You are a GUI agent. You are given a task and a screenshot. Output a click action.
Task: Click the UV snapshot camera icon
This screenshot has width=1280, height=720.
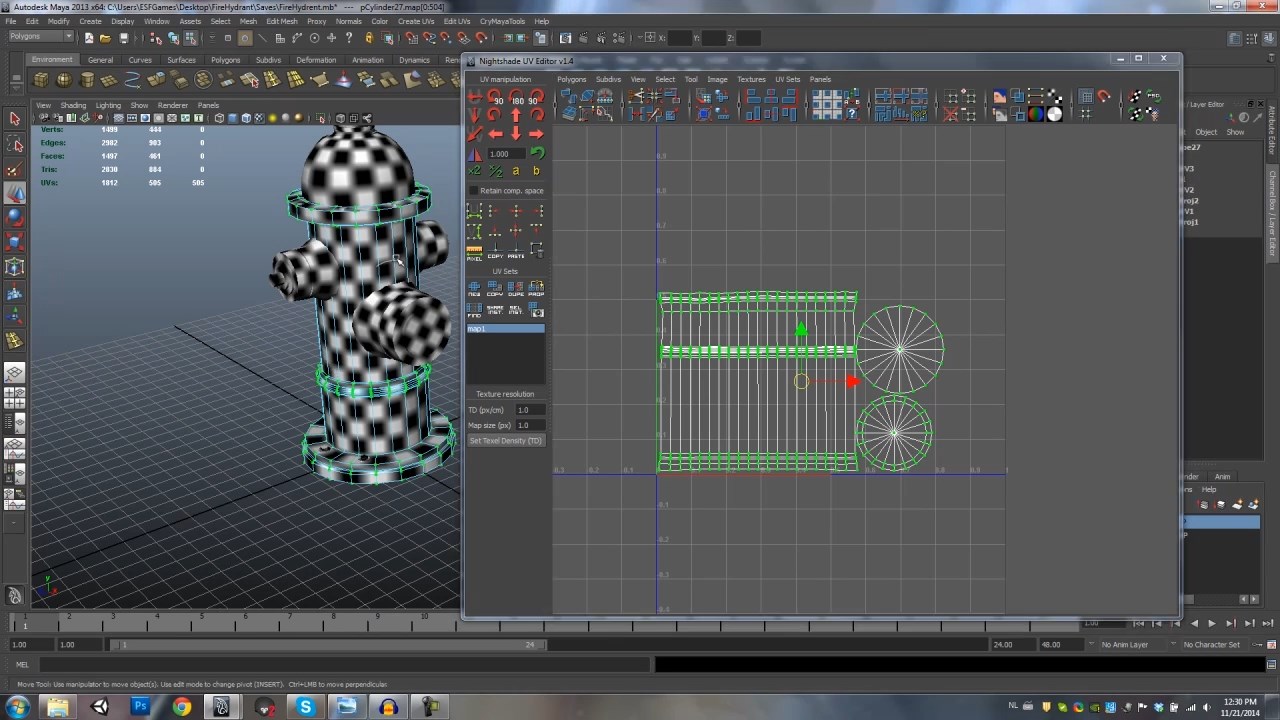coord(537,310)
